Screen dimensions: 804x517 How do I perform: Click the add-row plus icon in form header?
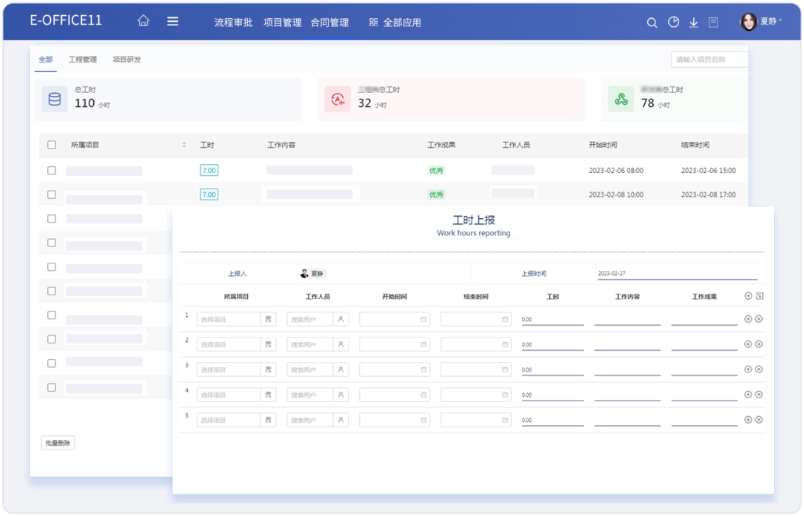[748, 296]
